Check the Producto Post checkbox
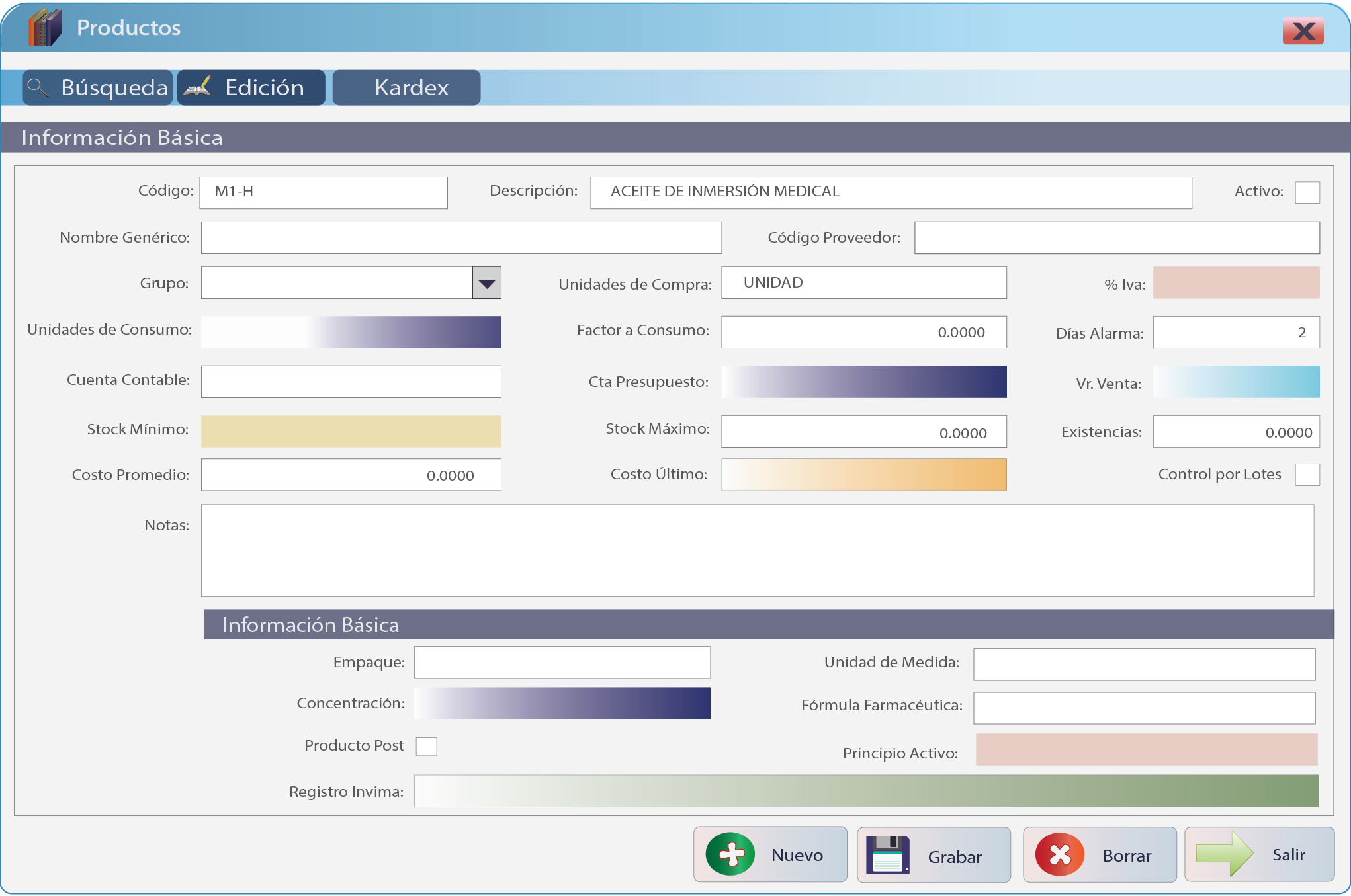This screenshot has height=896, width=1351. 426,746
